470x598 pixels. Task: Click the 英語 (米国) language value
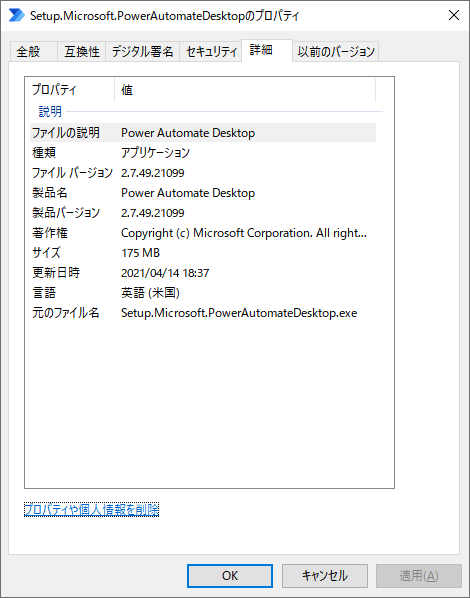150,293
